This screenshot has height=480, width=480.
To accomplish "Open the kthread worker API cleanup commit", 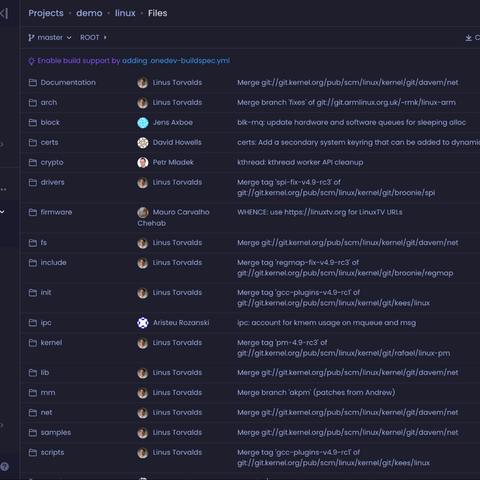I will [x=300, y=162].
